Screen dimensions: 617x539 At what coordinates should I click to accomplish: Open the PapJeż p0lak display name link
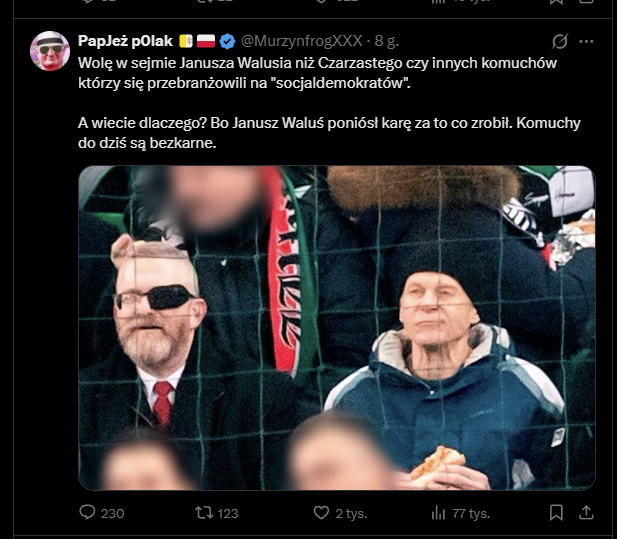(x=125, y=41)
